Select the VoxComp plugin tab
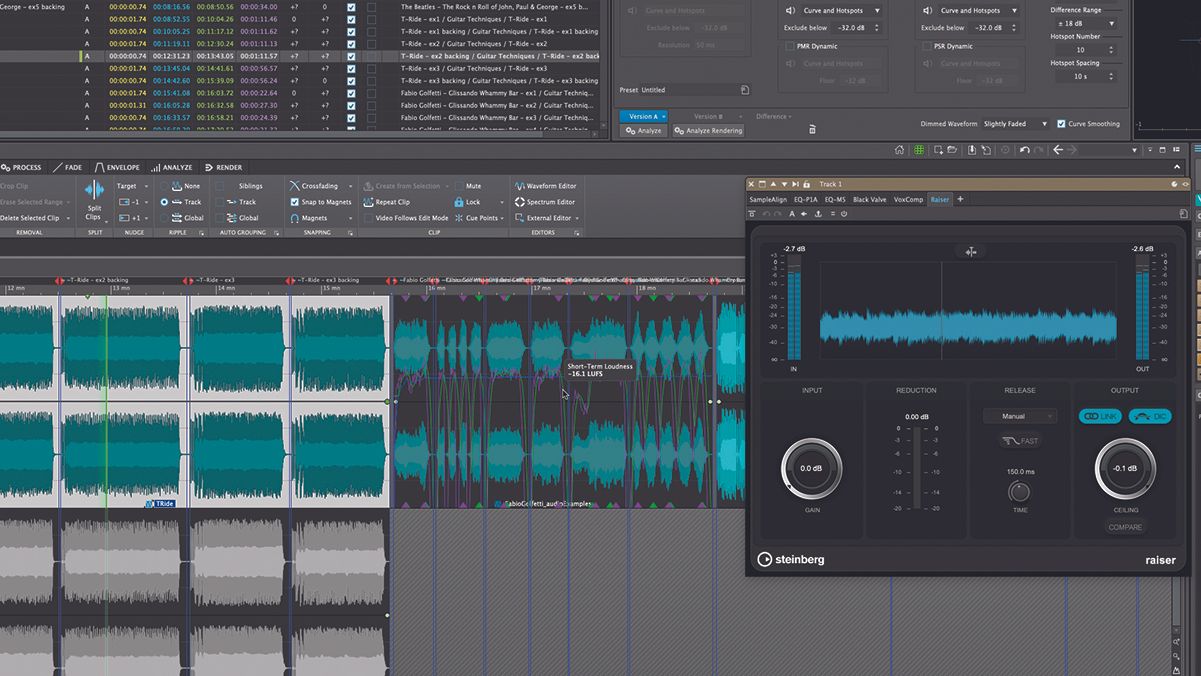The image size is (1201, 676). click(x=909, y=200)
